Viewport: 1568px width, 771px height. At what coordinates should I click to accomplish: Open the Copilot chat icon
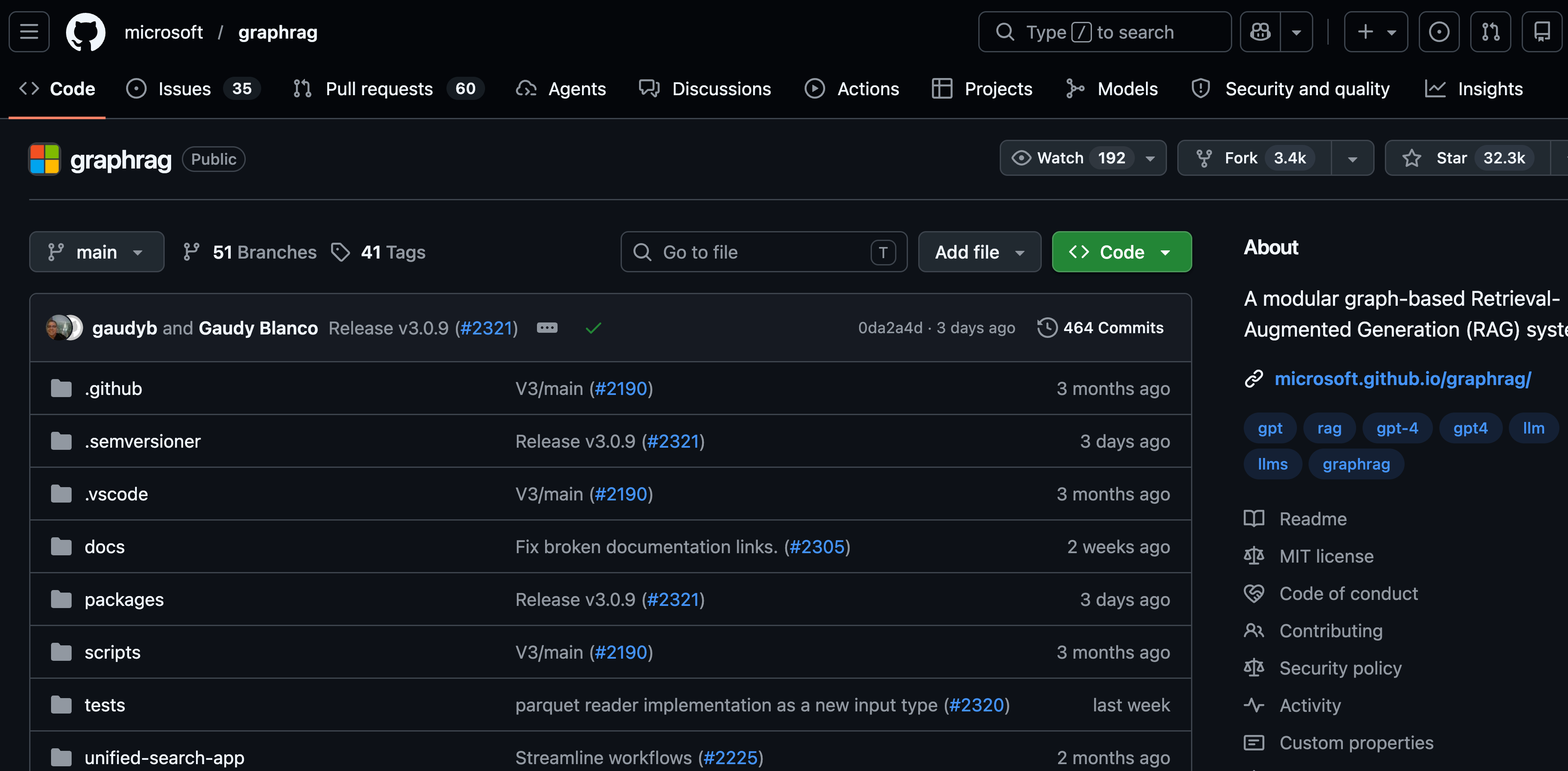click(x=1260, y=32)
